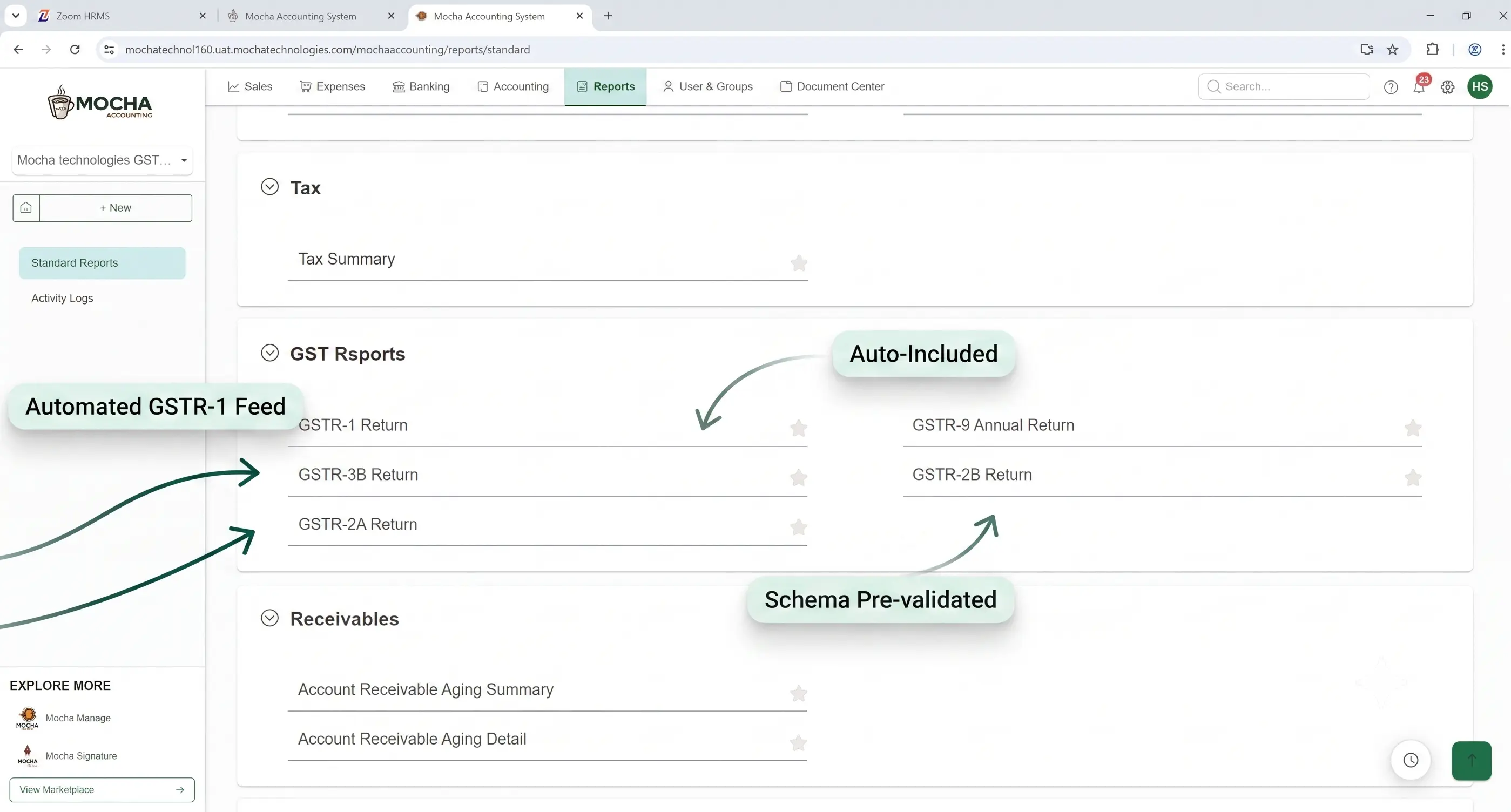Collapse the Tax section chevron
The height and width of the screenshot is (812, 1511).
pos(270,187)
